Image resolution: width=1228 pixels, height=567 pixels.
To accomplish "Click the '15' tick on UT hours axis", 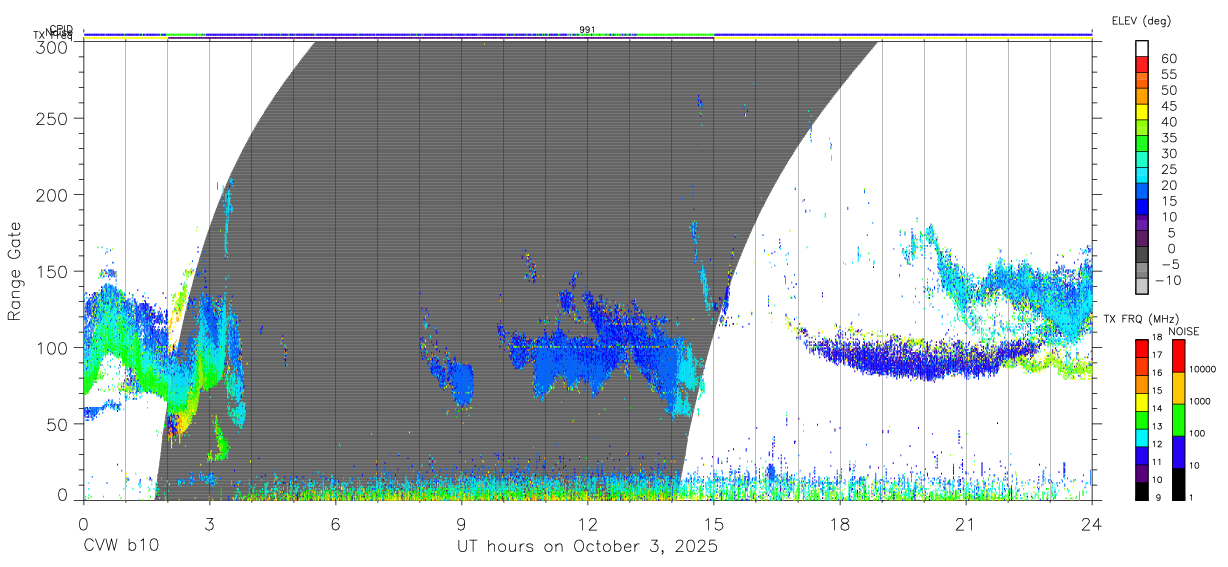I will click(x=714, y=523).
